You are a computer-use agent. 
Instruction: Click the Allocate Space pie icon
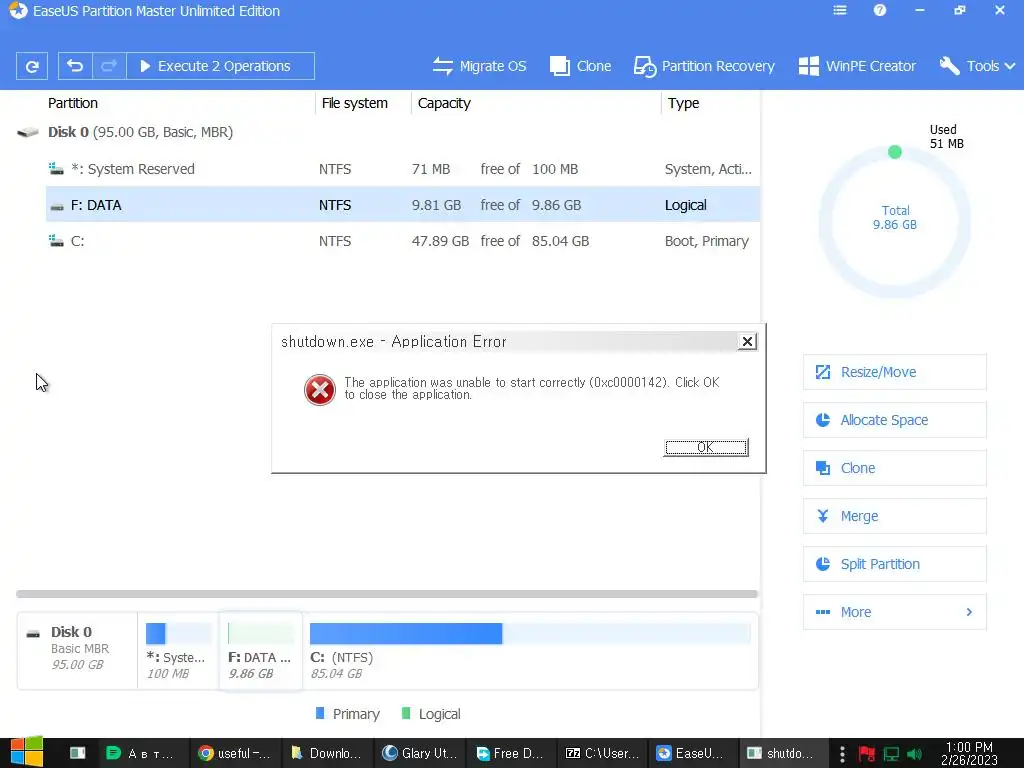[x=823, y=420]
